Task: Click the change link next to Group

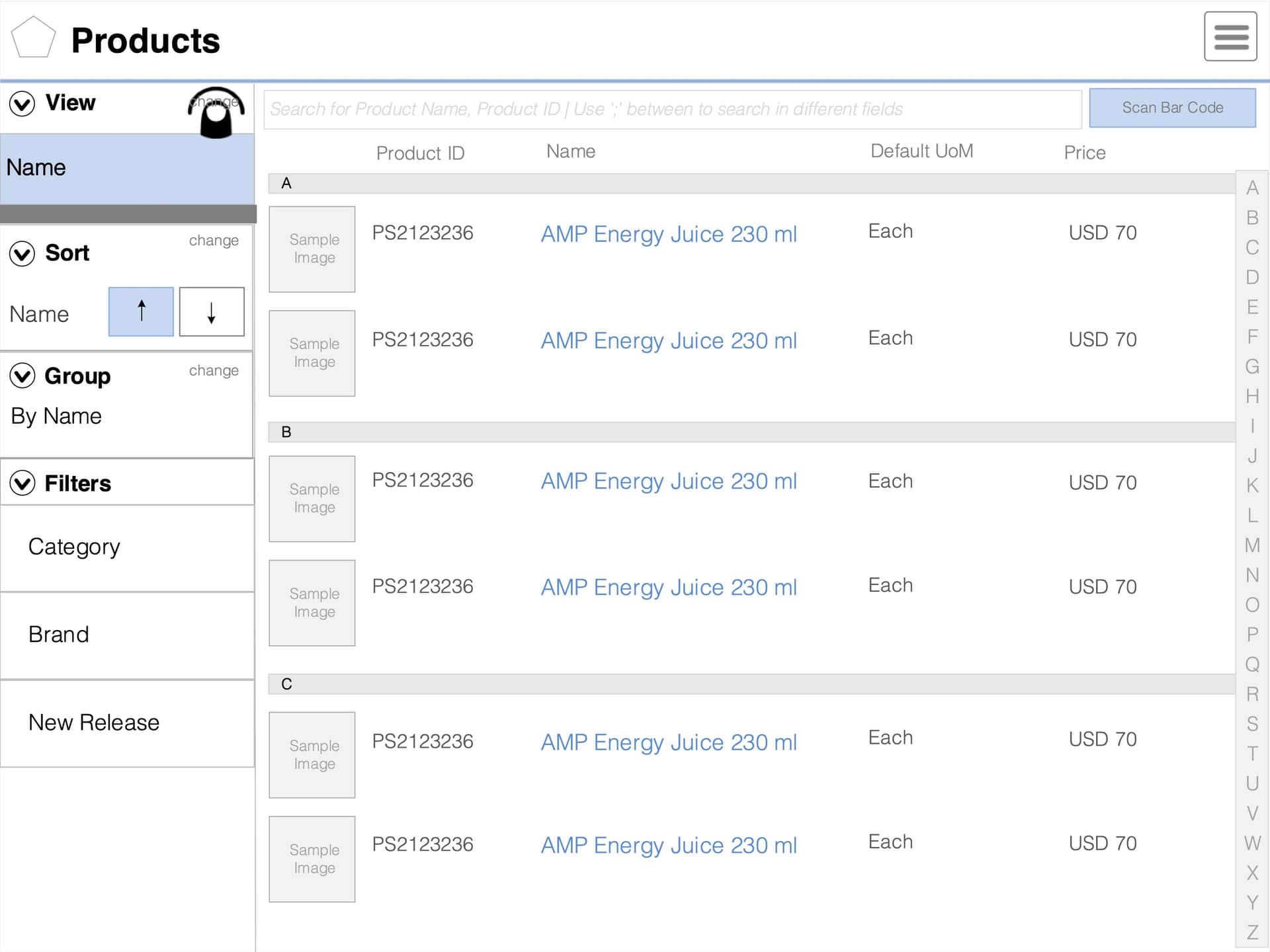Action: (213, 370)
